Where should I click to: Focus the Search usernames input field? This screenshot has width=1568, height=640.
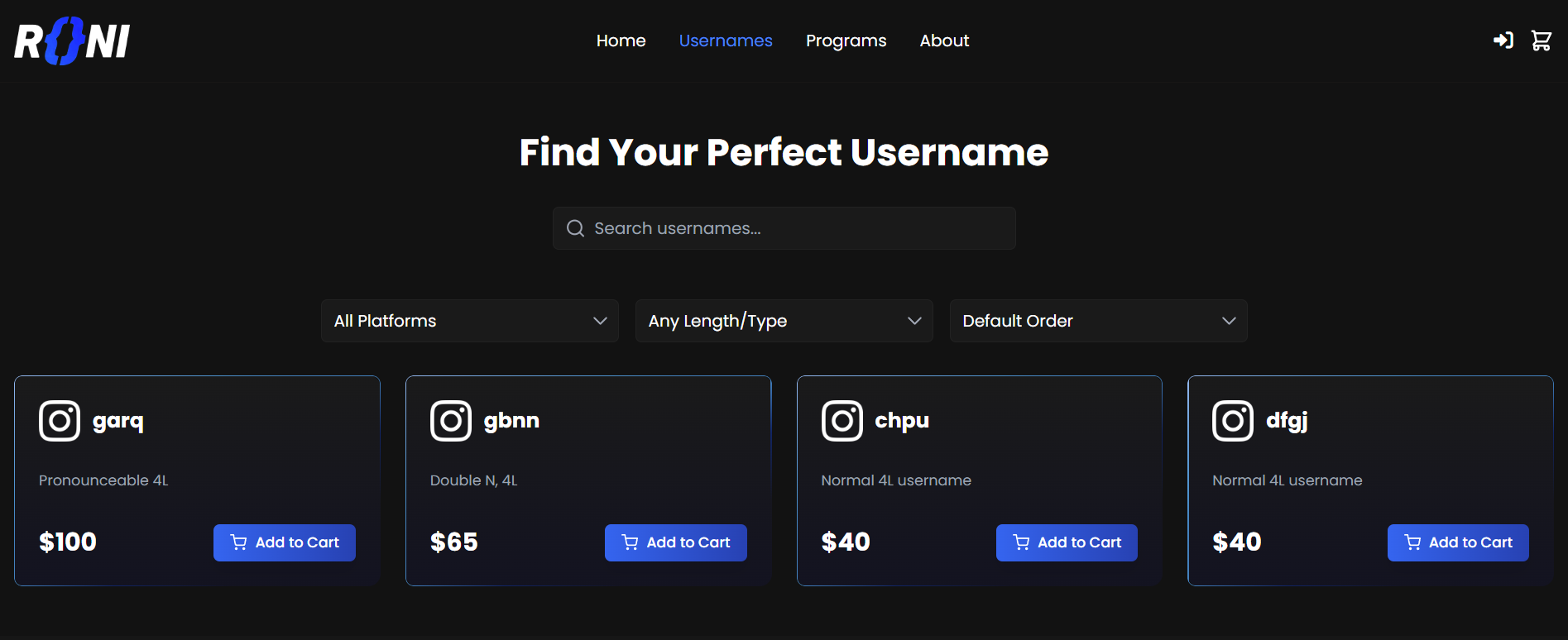[x=794, y=228]
